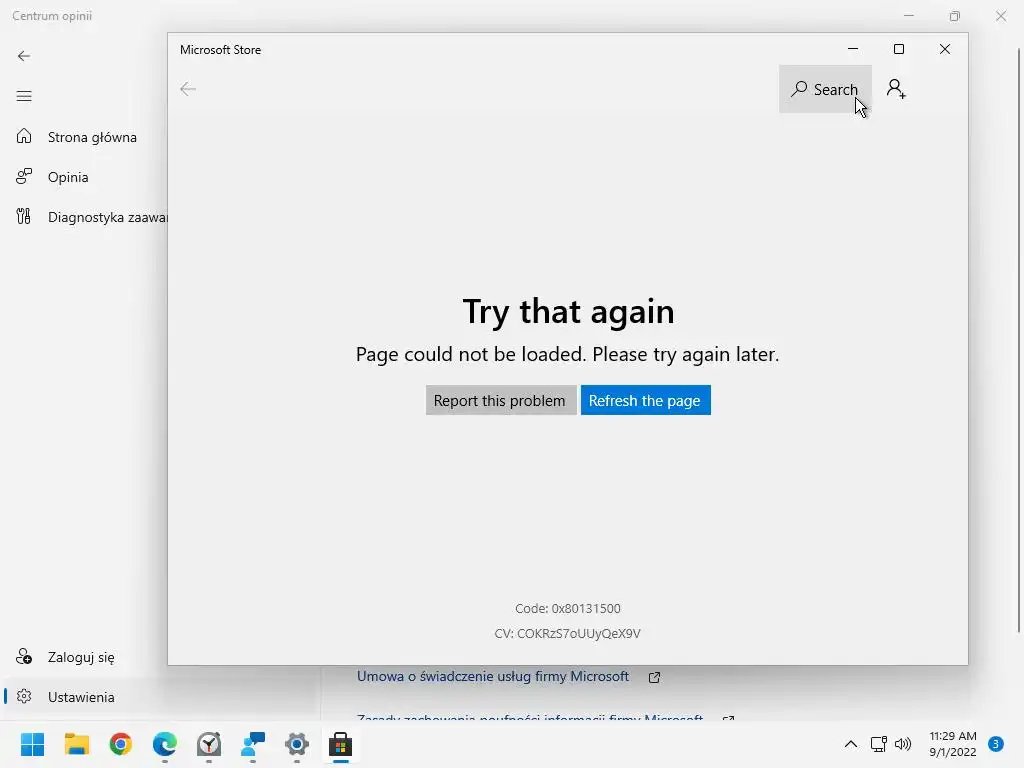Click the Centrum opinii vertical scrollbar
The image size is (1024, 768).
click(1019, 340)
